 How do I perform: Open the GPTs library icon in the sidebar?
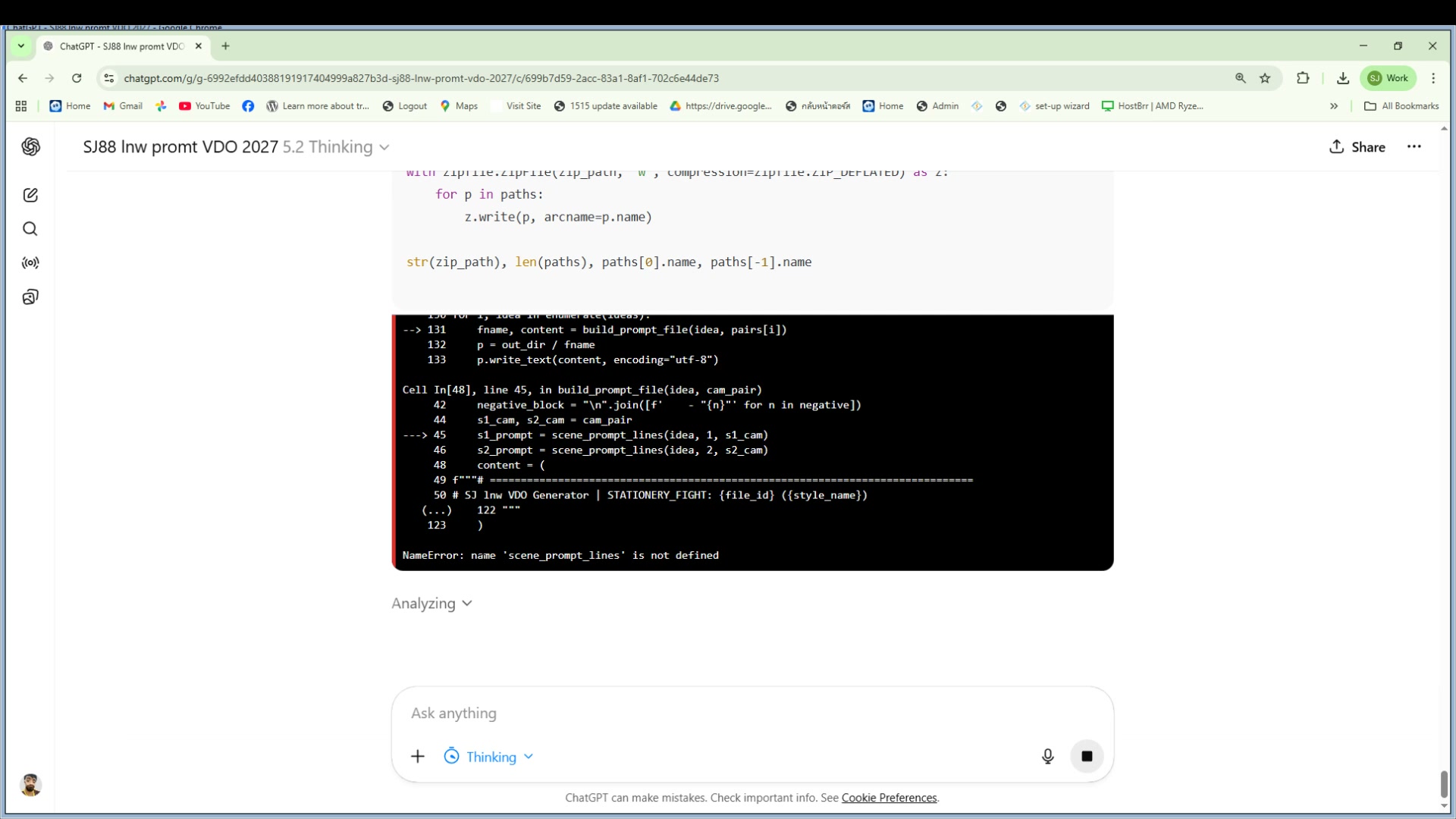(30, 297)
